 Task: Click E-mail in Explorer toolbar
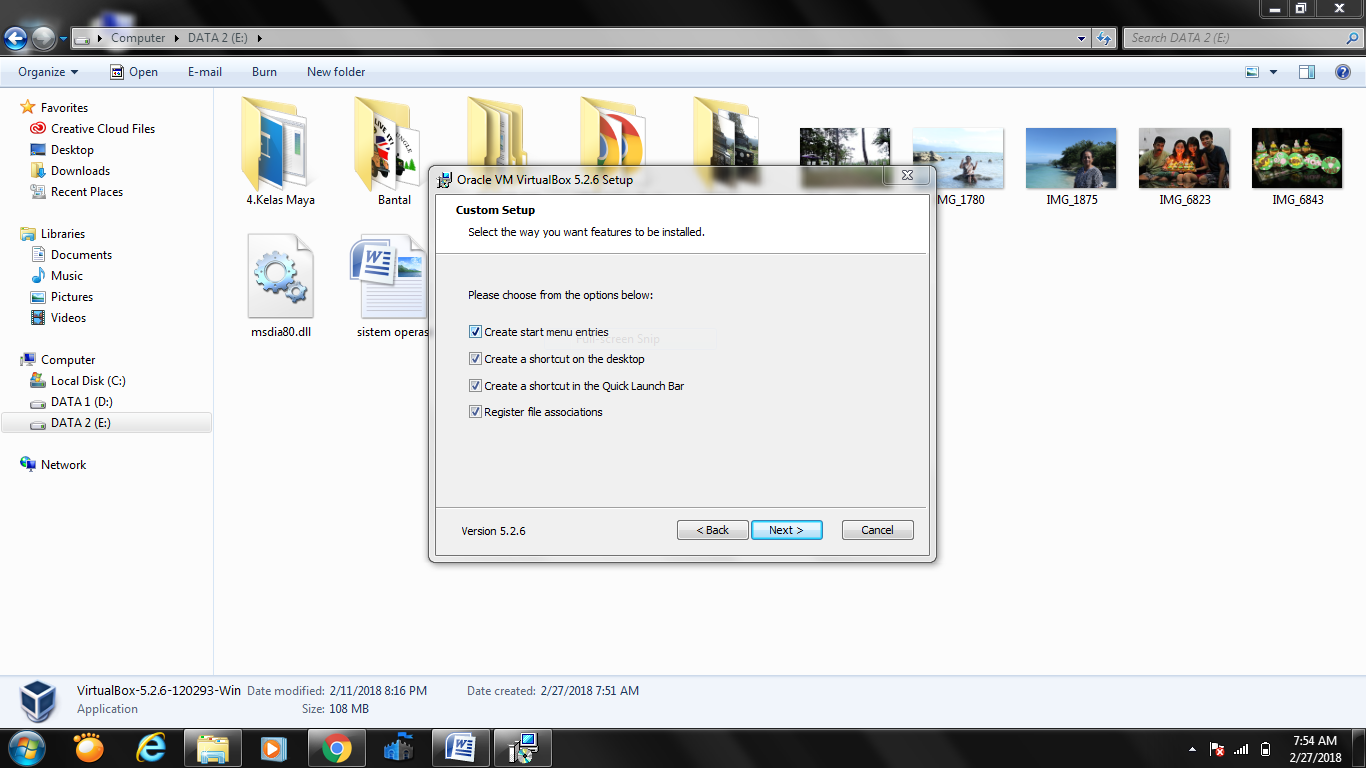pos(205,72)
